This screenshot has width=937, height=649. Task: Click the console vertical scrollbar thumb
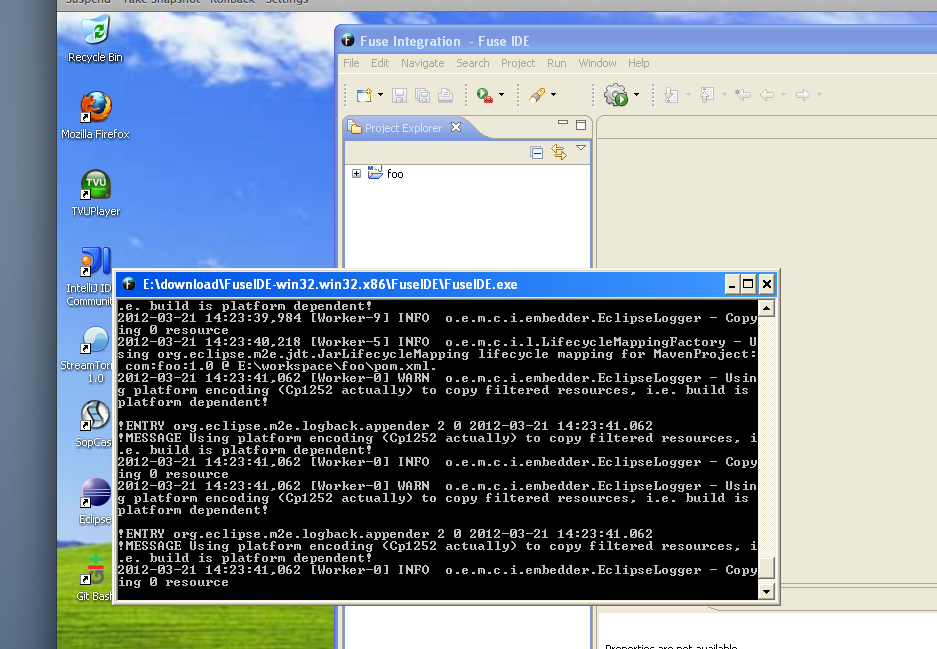766,567
